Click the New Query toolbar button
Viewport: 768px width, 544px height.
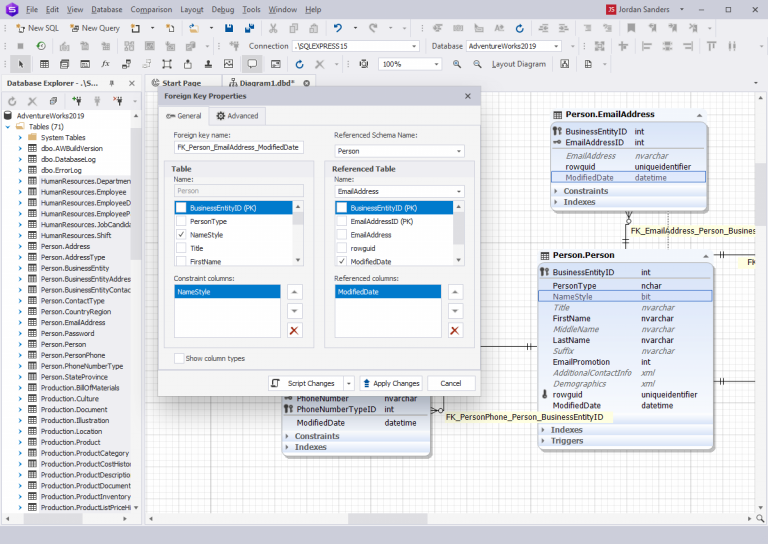(94, 28)
